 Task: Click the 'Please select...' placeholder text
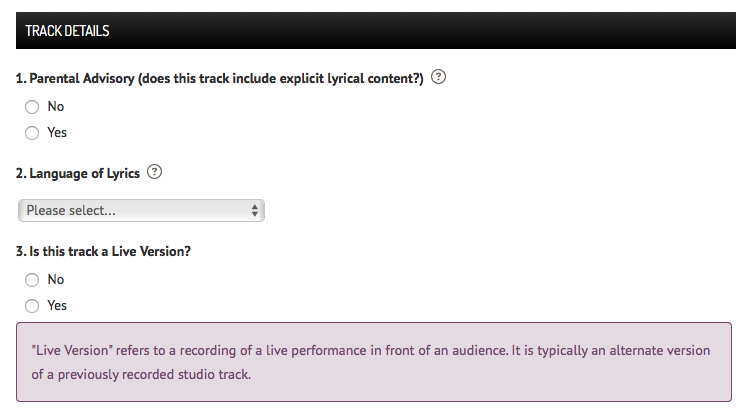tap(71, 210)
